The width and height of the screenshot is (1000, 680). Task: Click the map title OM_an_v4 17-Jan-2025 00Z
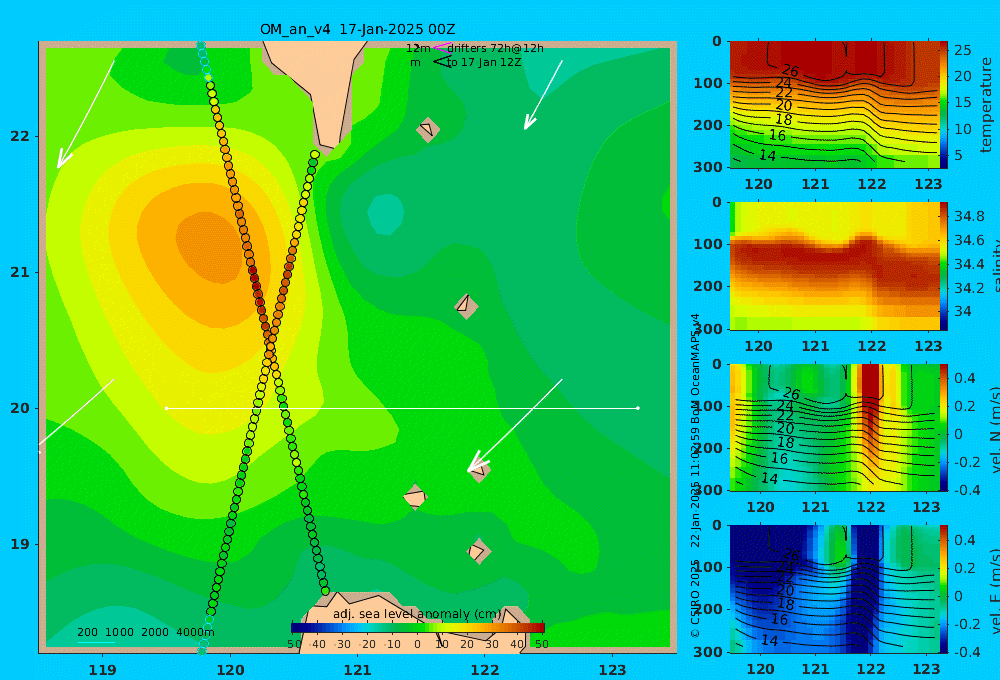tap(357, 29)
